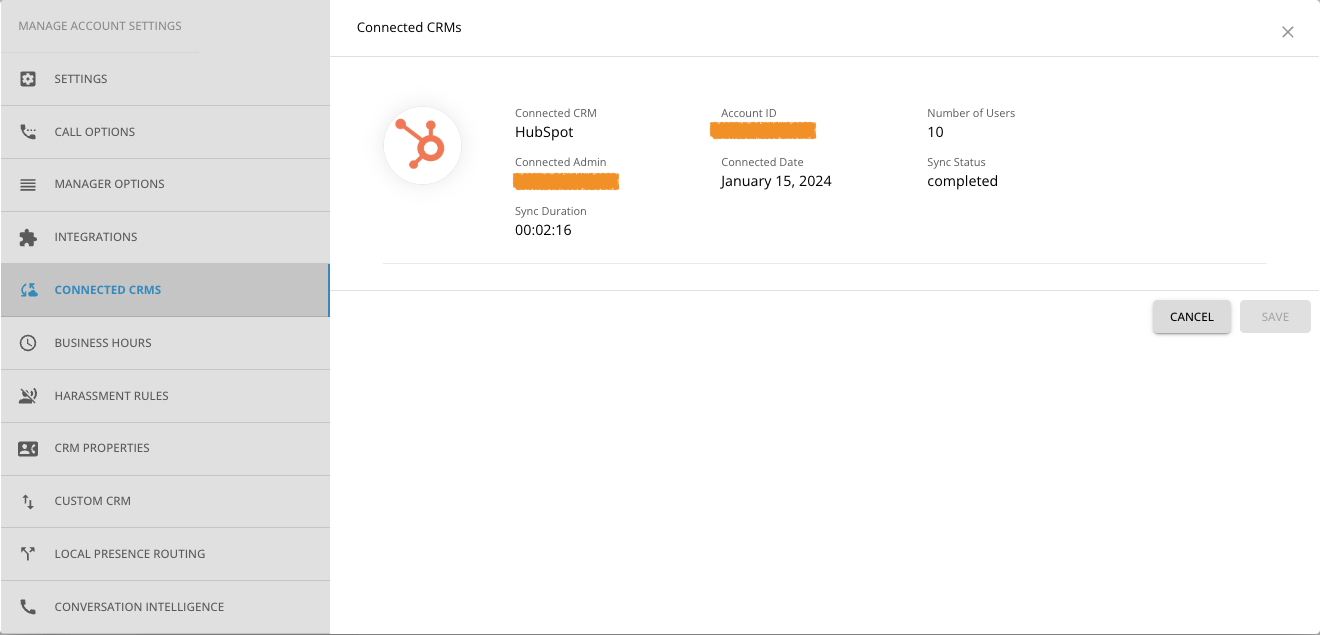
Task: Click the Manage Account Settings header
Action: pyautogui.click(x=100, y=26)
